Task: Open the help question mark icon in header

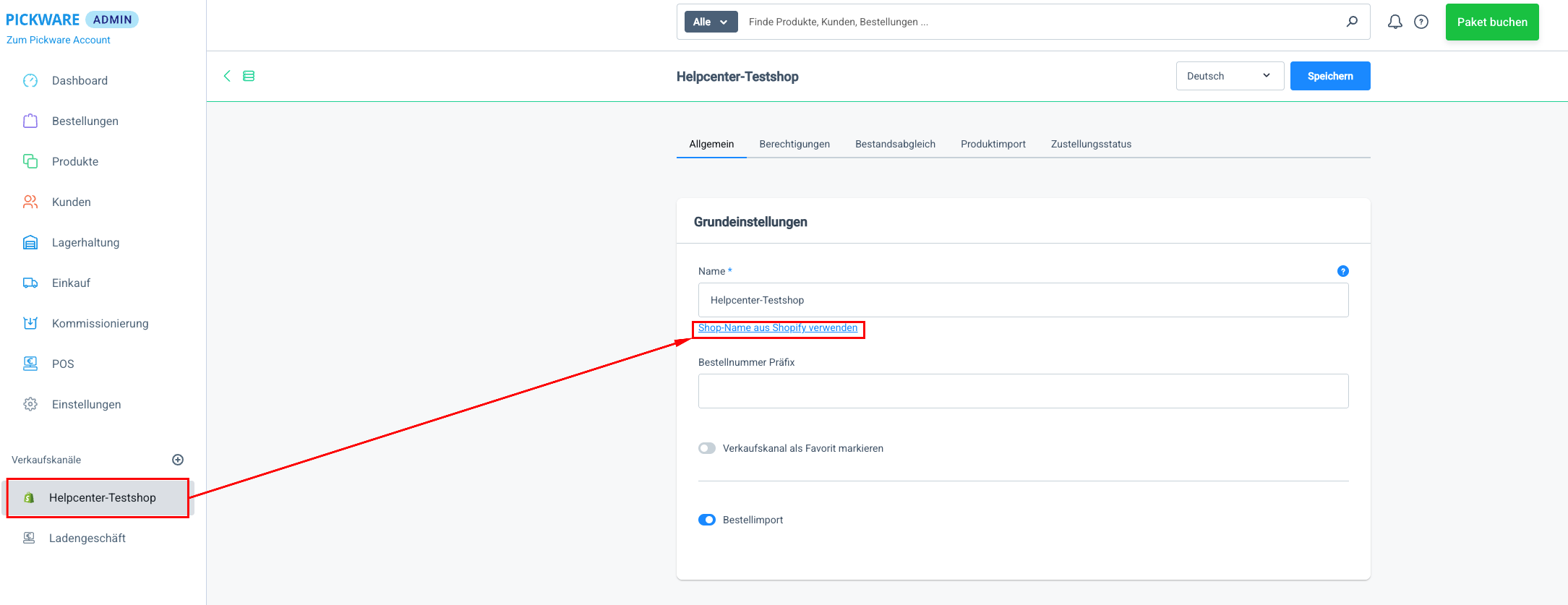Action: tap(1421, 22)
